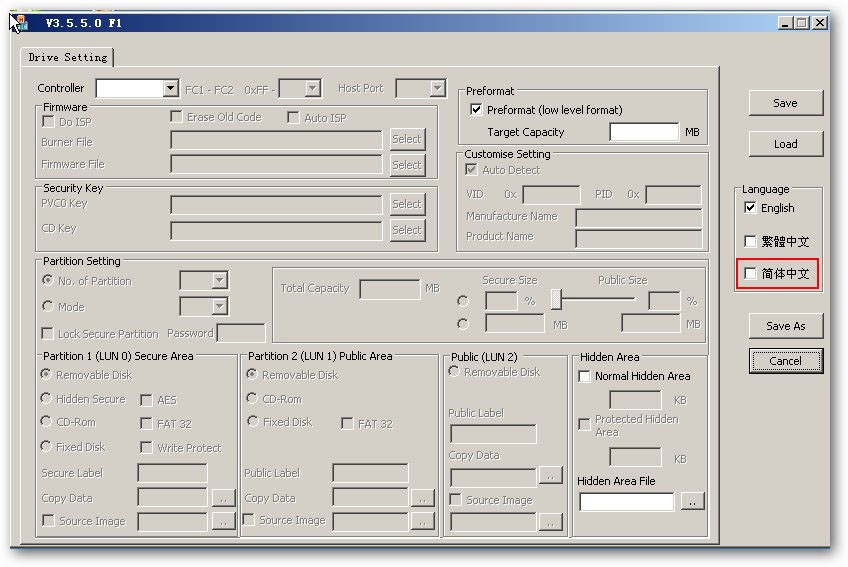
Task: Click the Manufacture Name field
Action: (639, 217)
